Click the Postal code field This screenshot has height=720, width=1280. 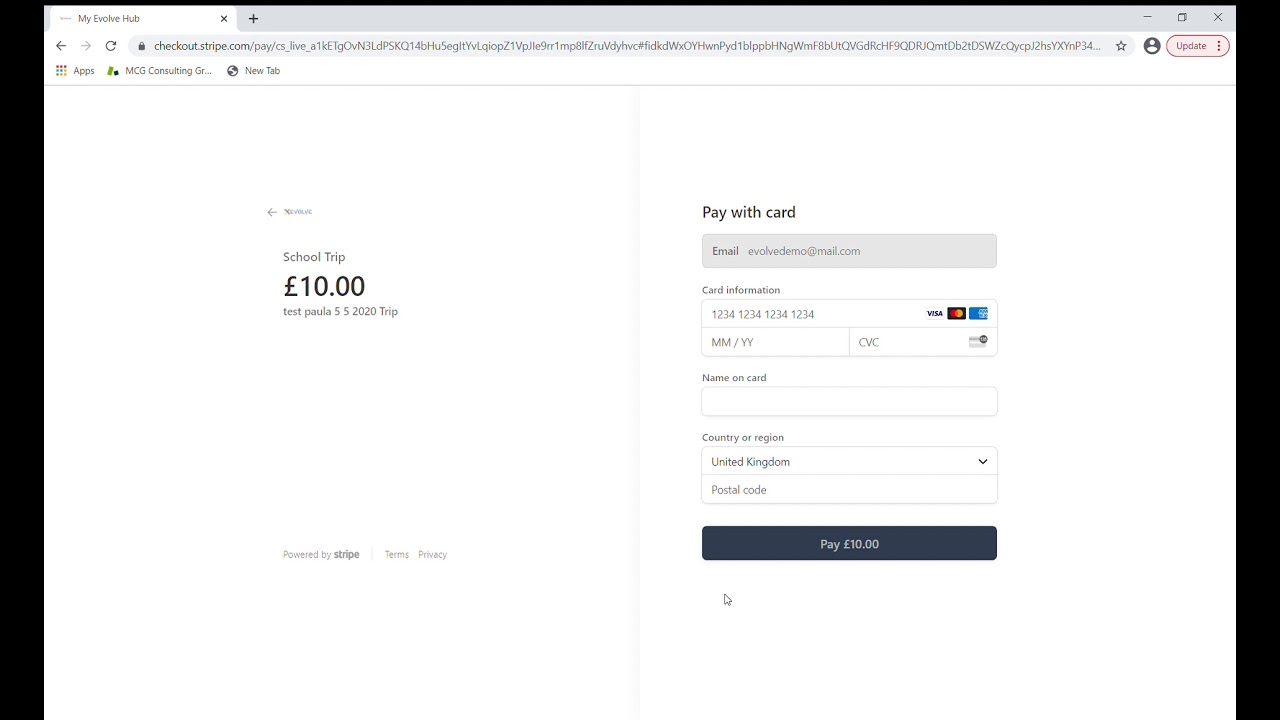849,490
